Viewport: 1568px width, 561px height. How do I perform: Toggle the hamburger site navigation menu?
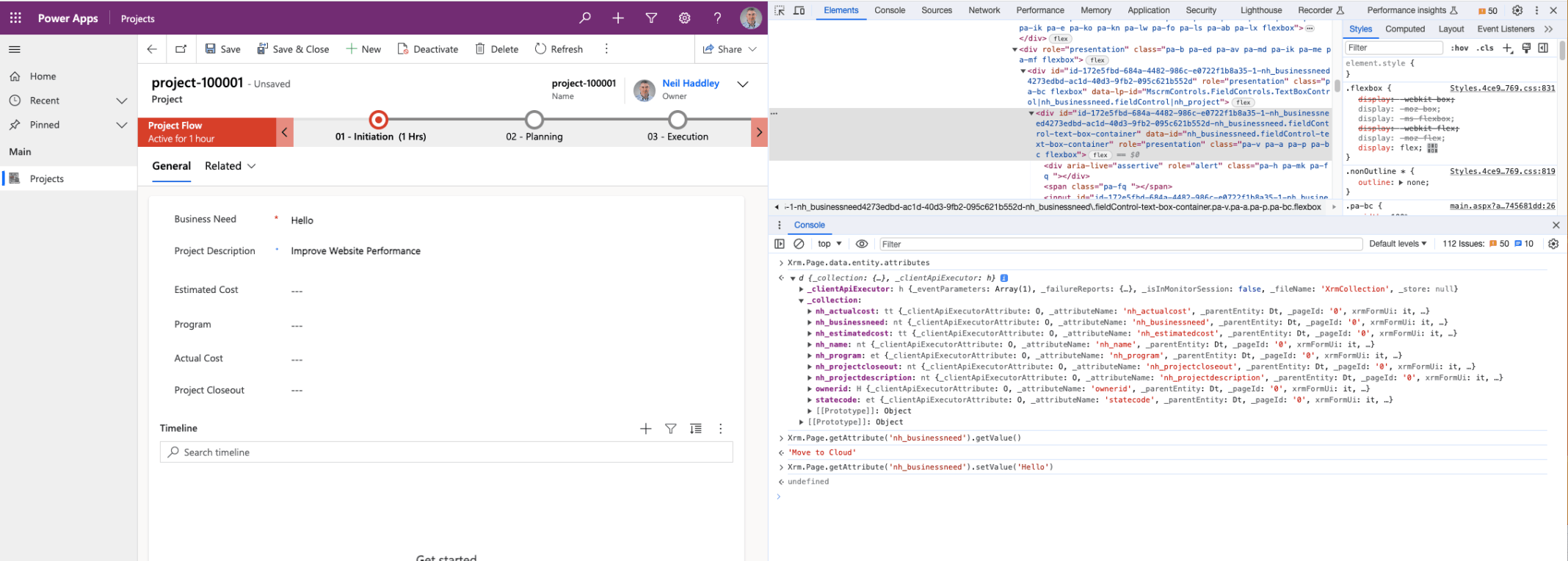(15, 49)
